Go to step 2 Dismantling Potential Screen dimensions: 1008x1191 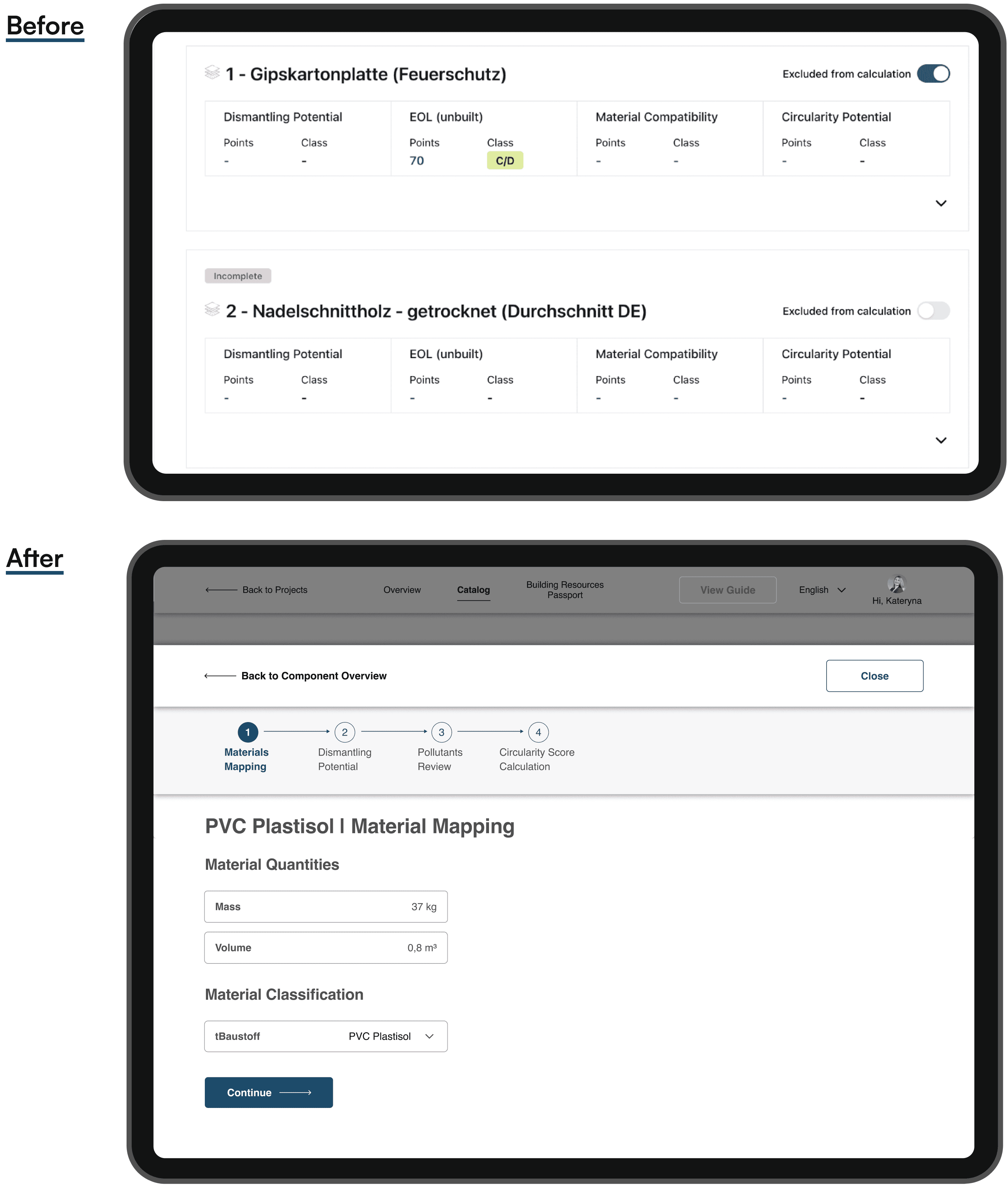pyautogui.click(x=345, y=732)
